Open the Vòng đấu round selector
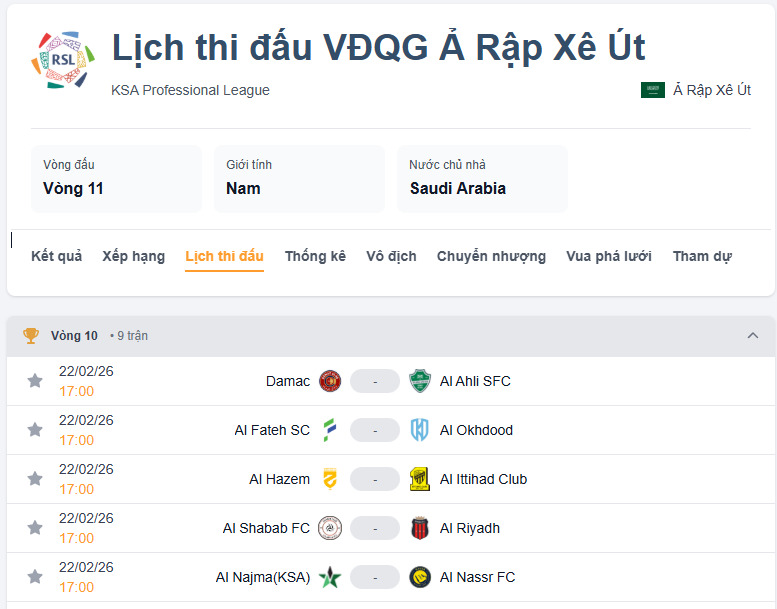Screen dimensions: 777x609 116,178
